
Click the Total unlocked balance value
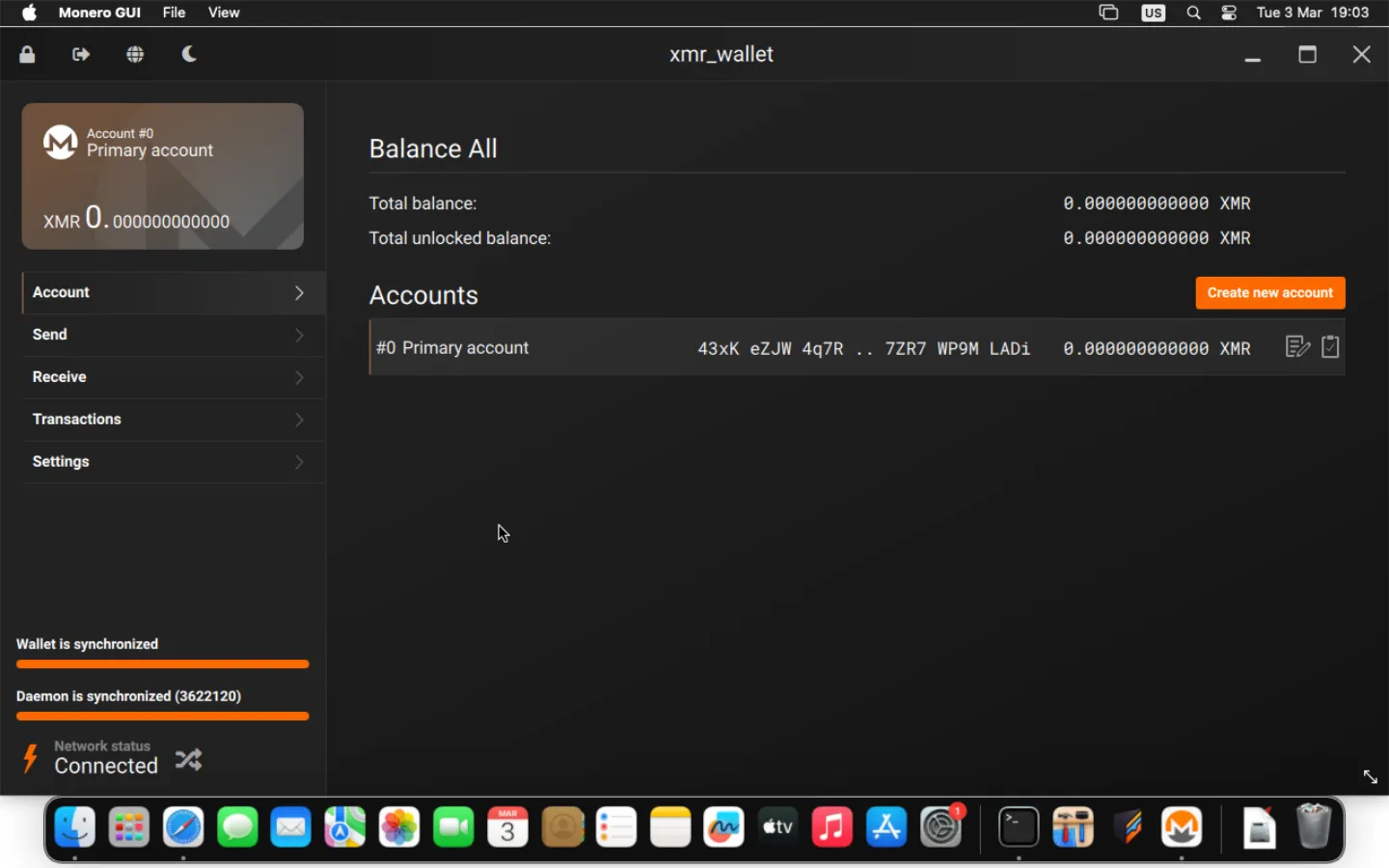(x=1157, y=238)
